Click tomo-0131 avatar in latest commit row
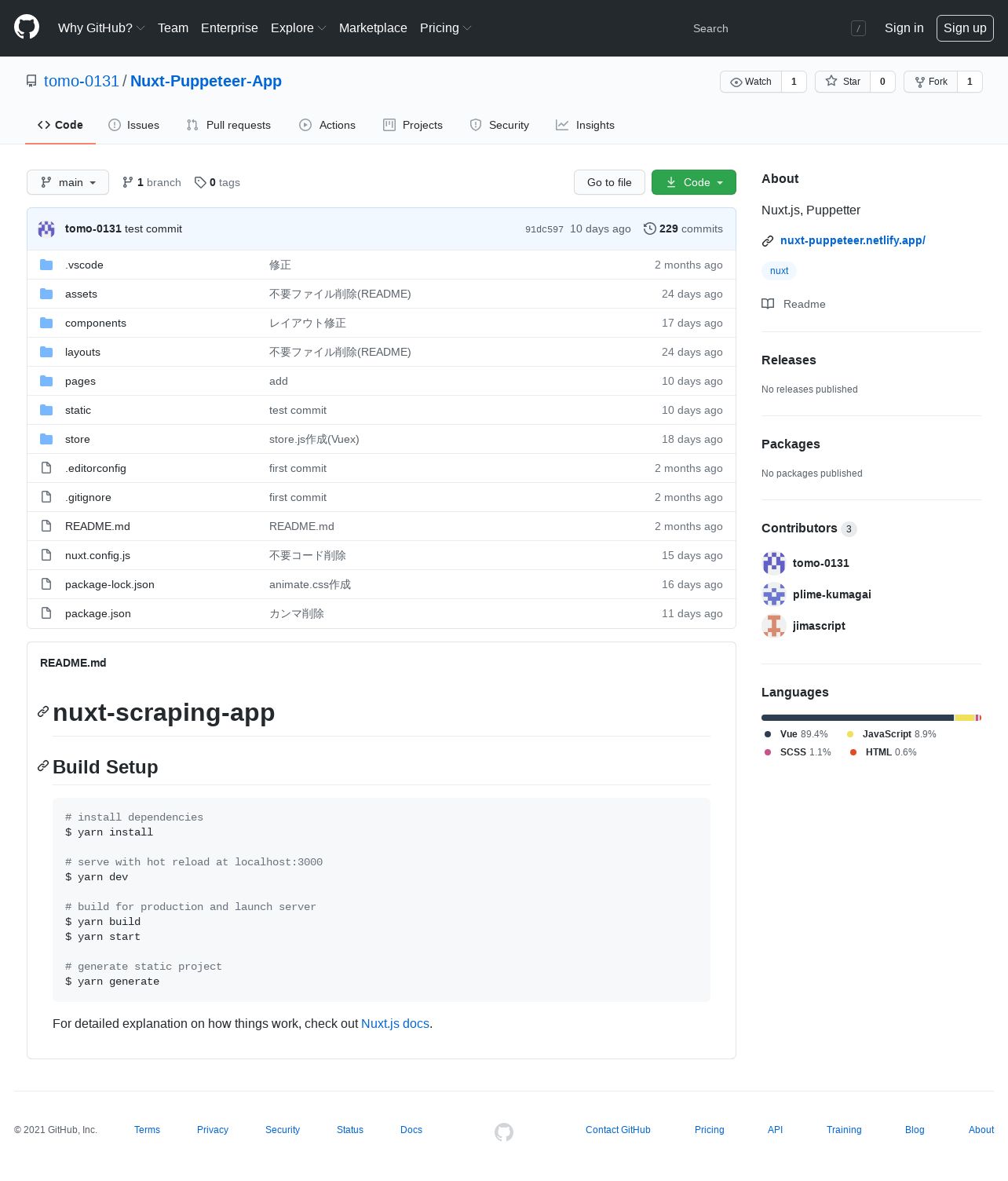 46,229
